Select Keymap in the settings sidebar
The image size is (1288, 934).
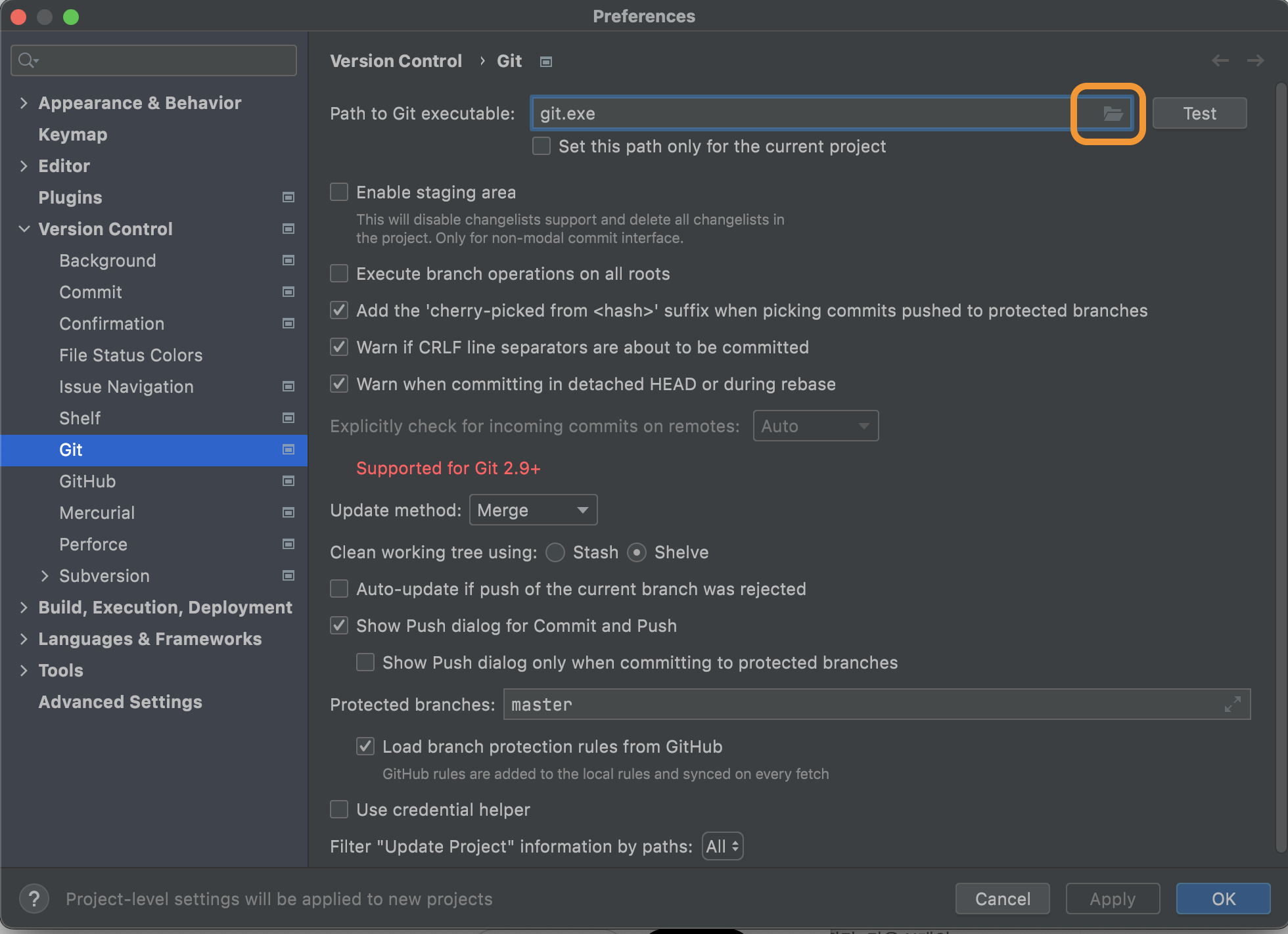[72, 135]
